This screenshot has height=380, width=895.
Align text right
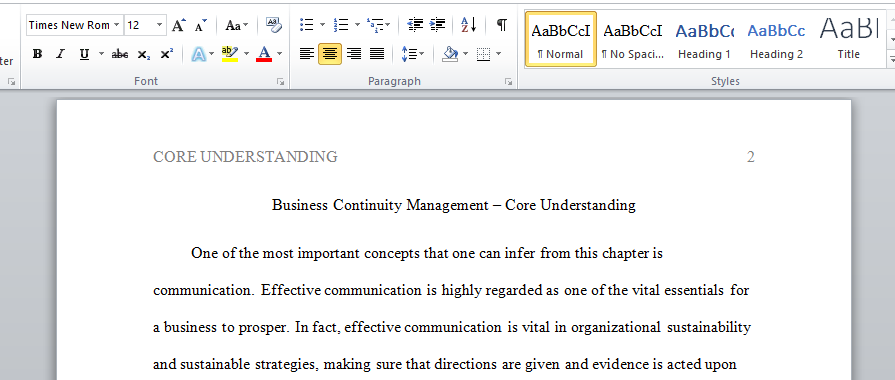tap(354, 54)
